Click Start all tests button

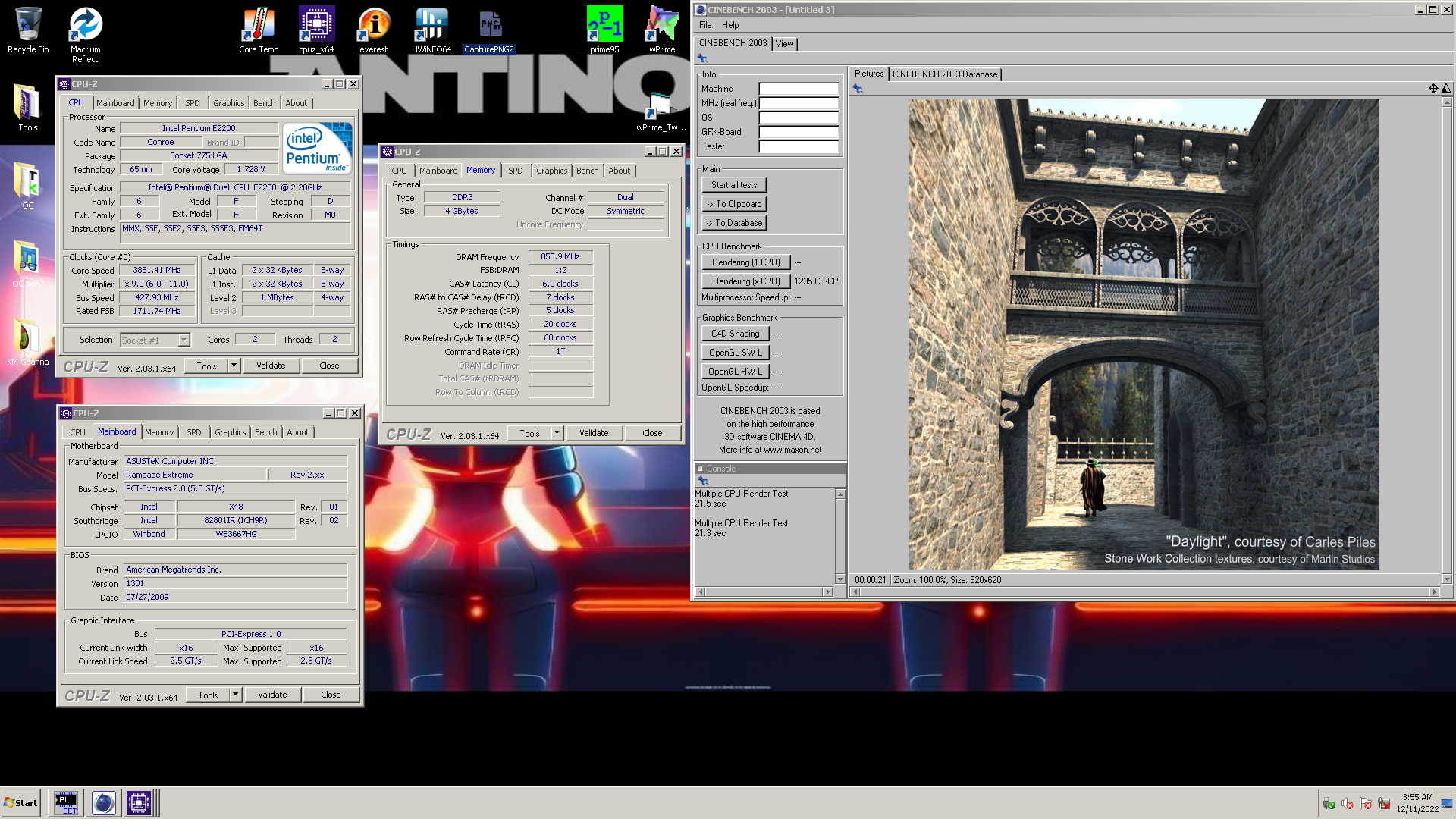pos(734,185)
